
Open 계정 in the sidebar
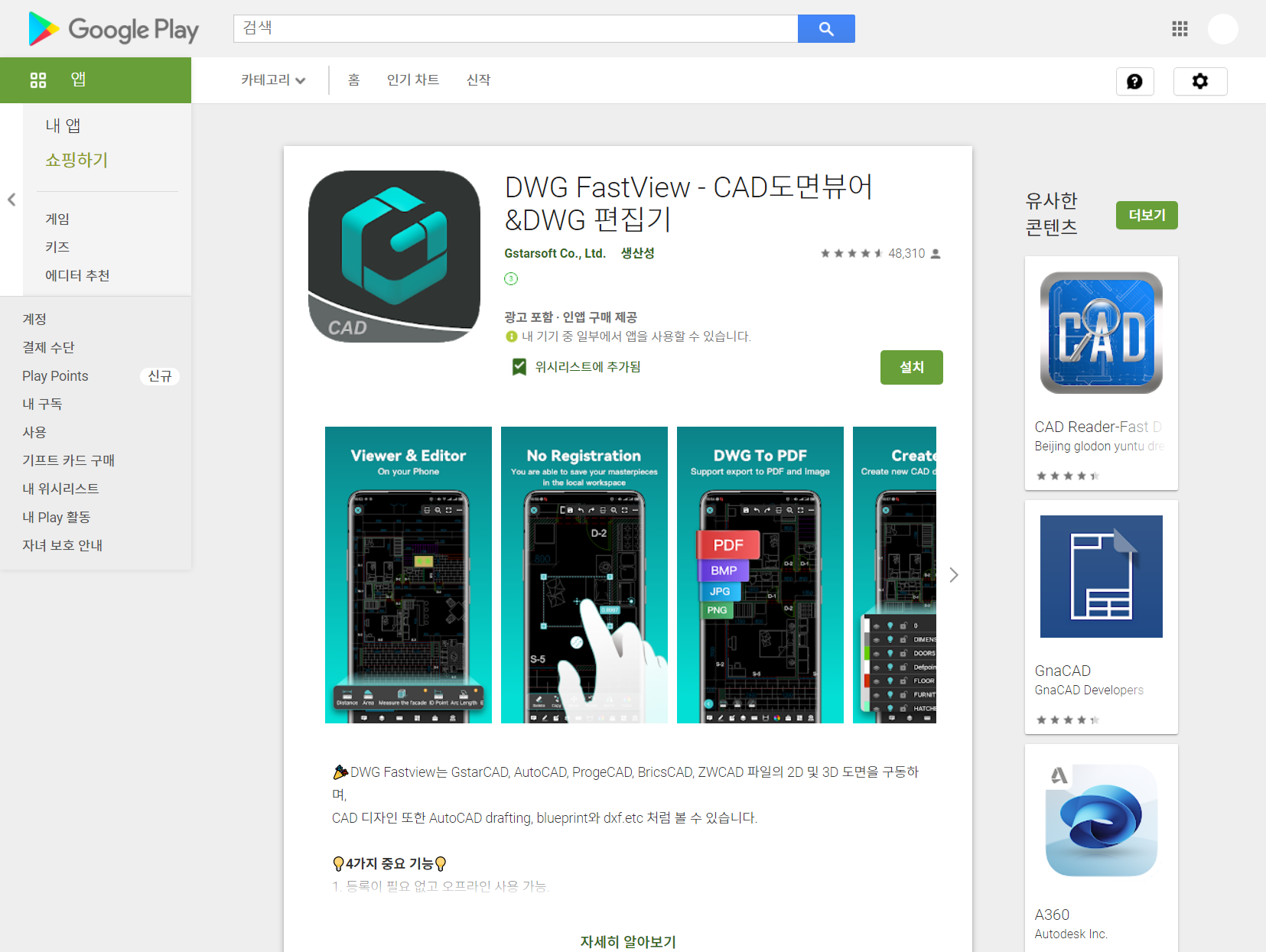(x=34, y=319)
